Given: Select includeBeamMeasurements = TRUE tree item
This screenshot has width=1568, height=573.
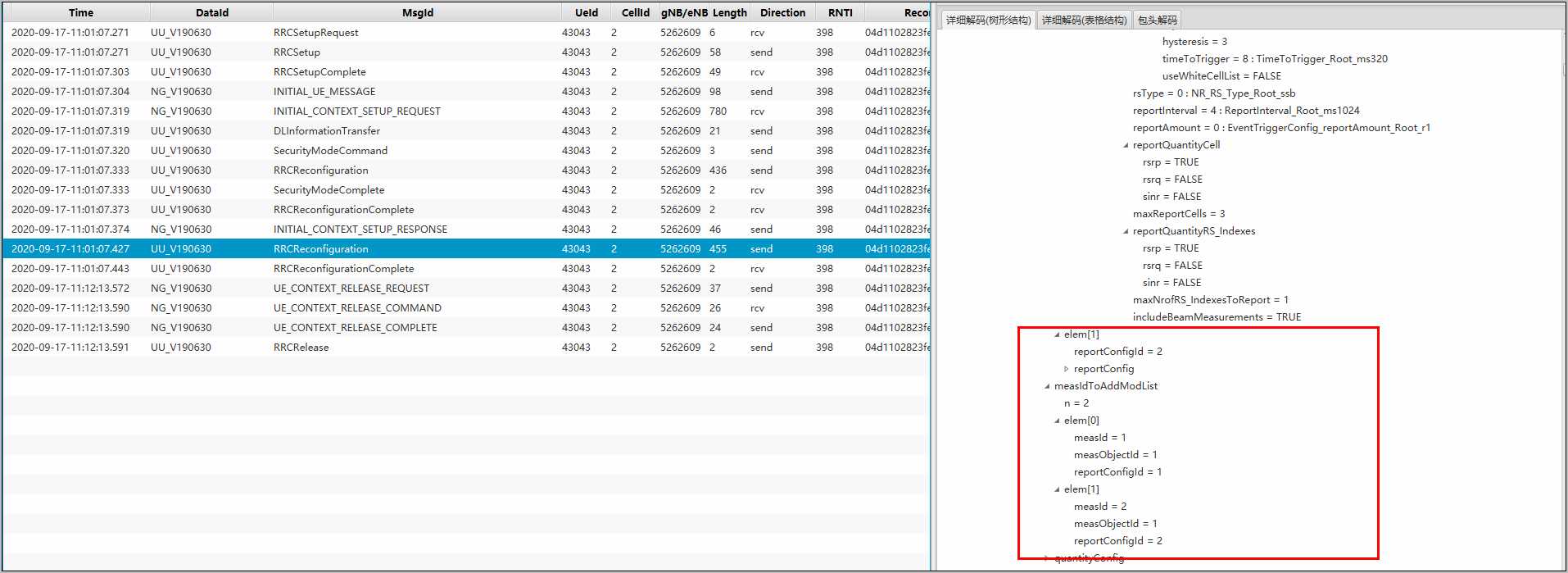Looking at the screenshot, I should coord(1217,317).
